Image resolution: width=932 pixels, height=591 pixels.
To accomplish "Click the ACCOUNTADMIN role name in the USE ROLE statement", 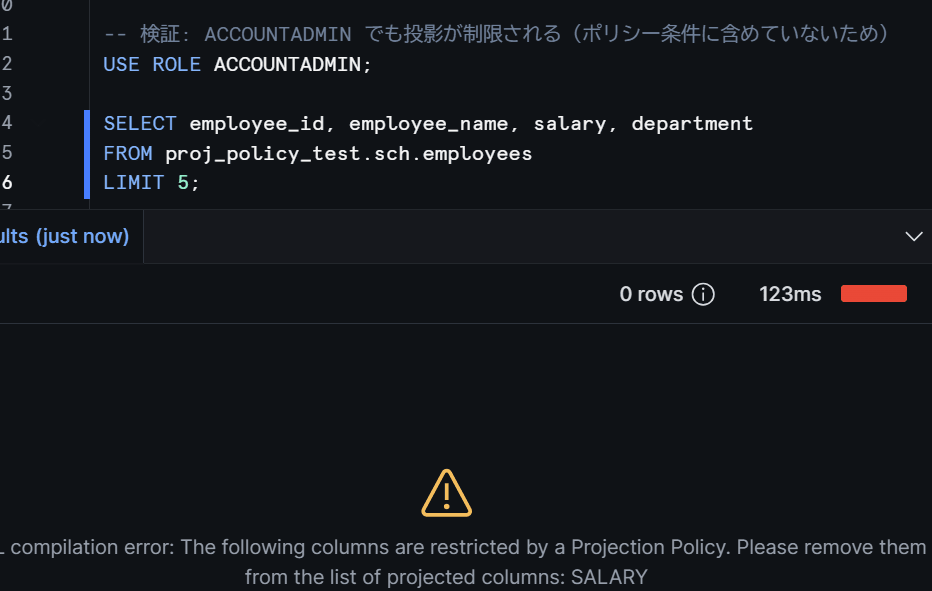I will [287, 64].
